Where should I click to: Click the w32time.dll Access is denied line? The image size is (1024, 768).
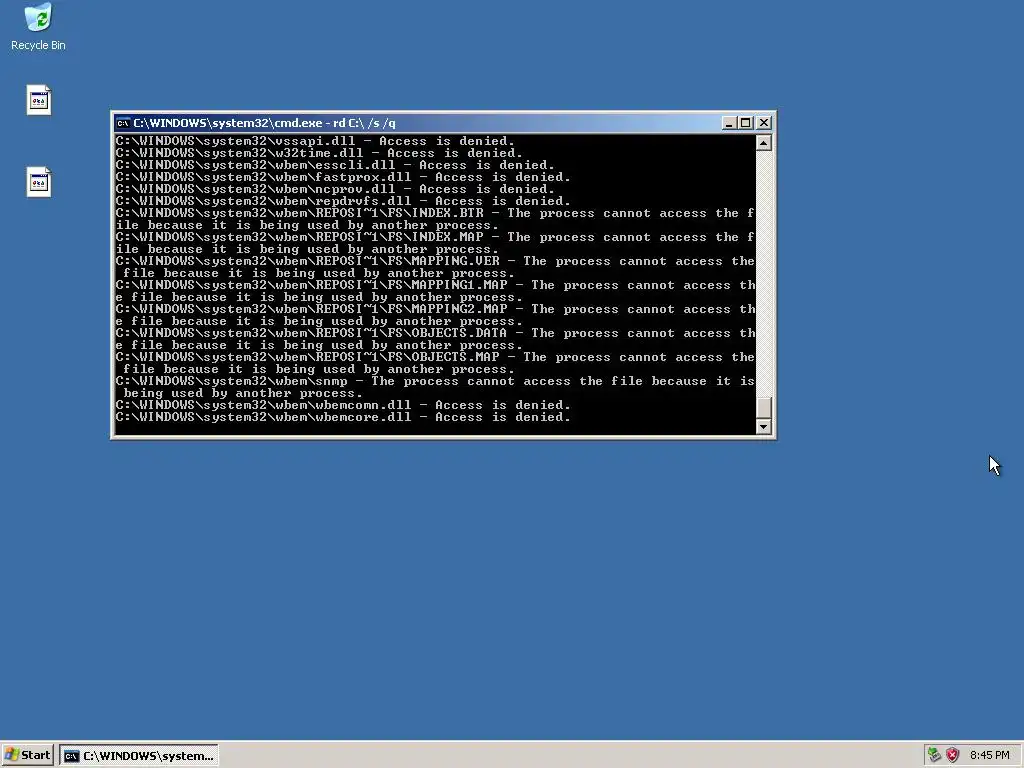[x=319, y=153]
